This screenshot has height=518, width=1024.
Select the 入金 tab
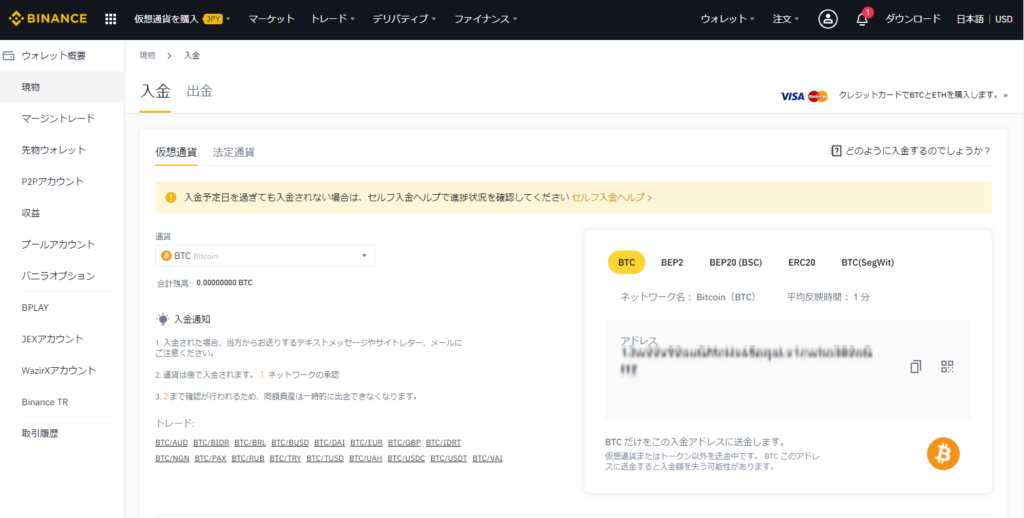[155, 91]
